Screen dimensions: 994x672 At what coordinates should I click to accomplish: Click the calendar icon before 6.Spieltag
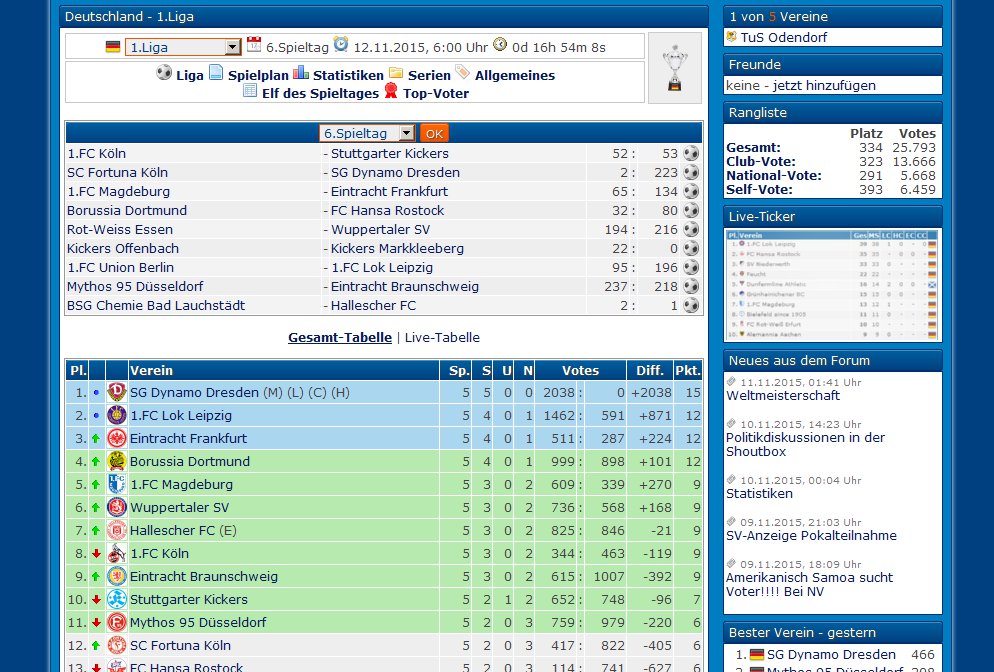tap(254, 44)
